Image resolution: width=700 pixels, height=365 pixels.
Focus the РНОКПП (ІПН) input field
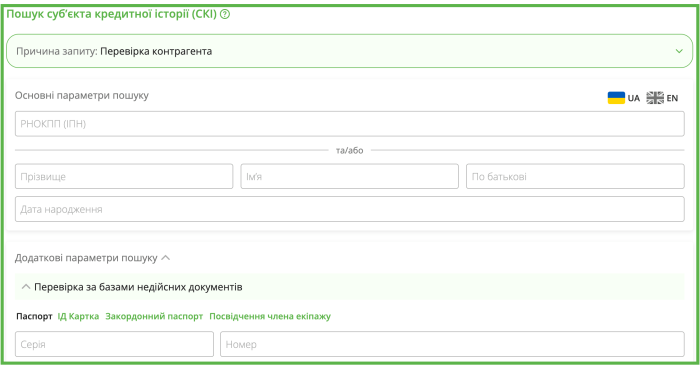click(350, 124)
